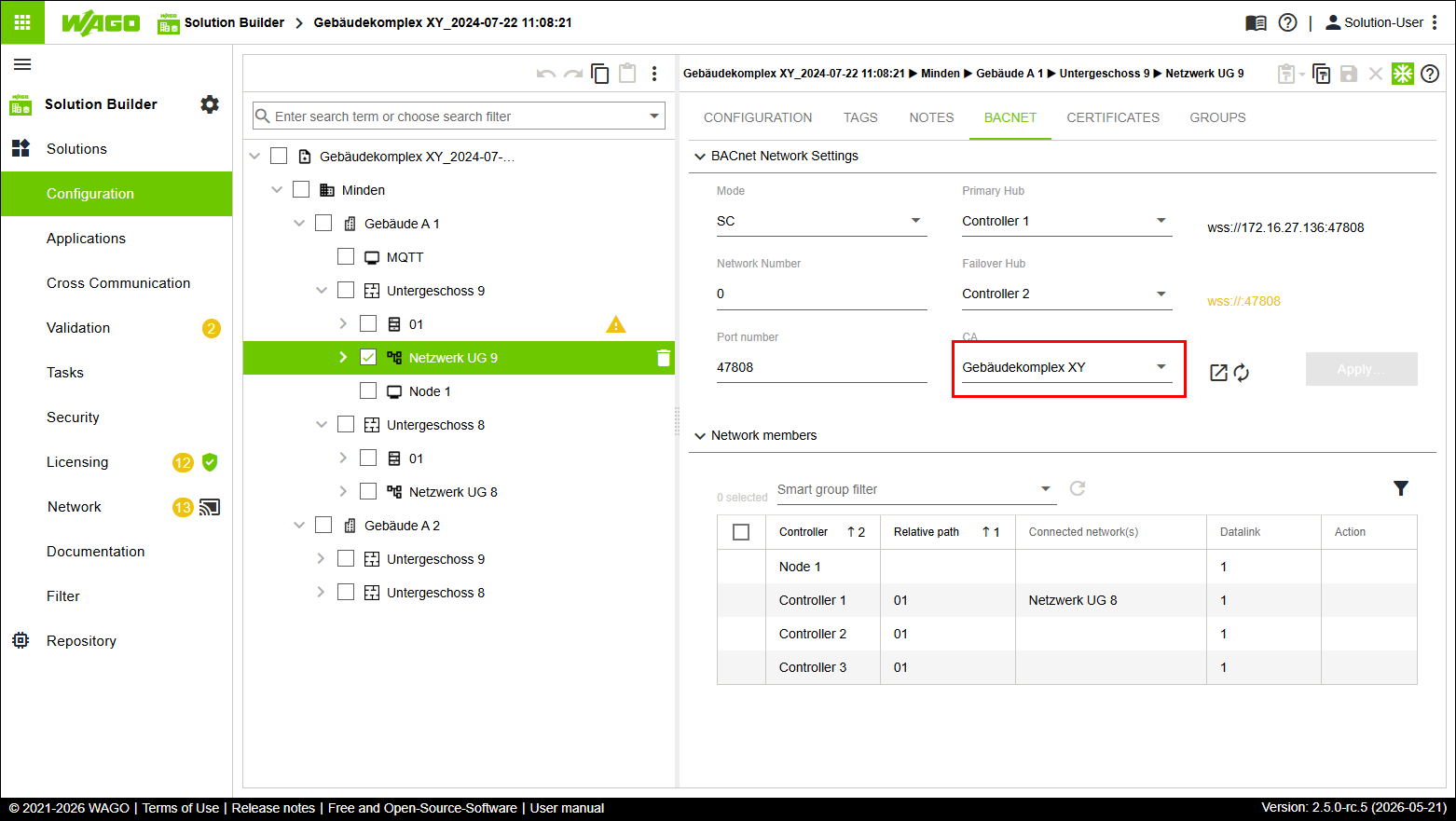This screenshot has width=1456, height=821.
Task: Click the undo arrow in tree toolbar
Action: click(x=546, y=74)
